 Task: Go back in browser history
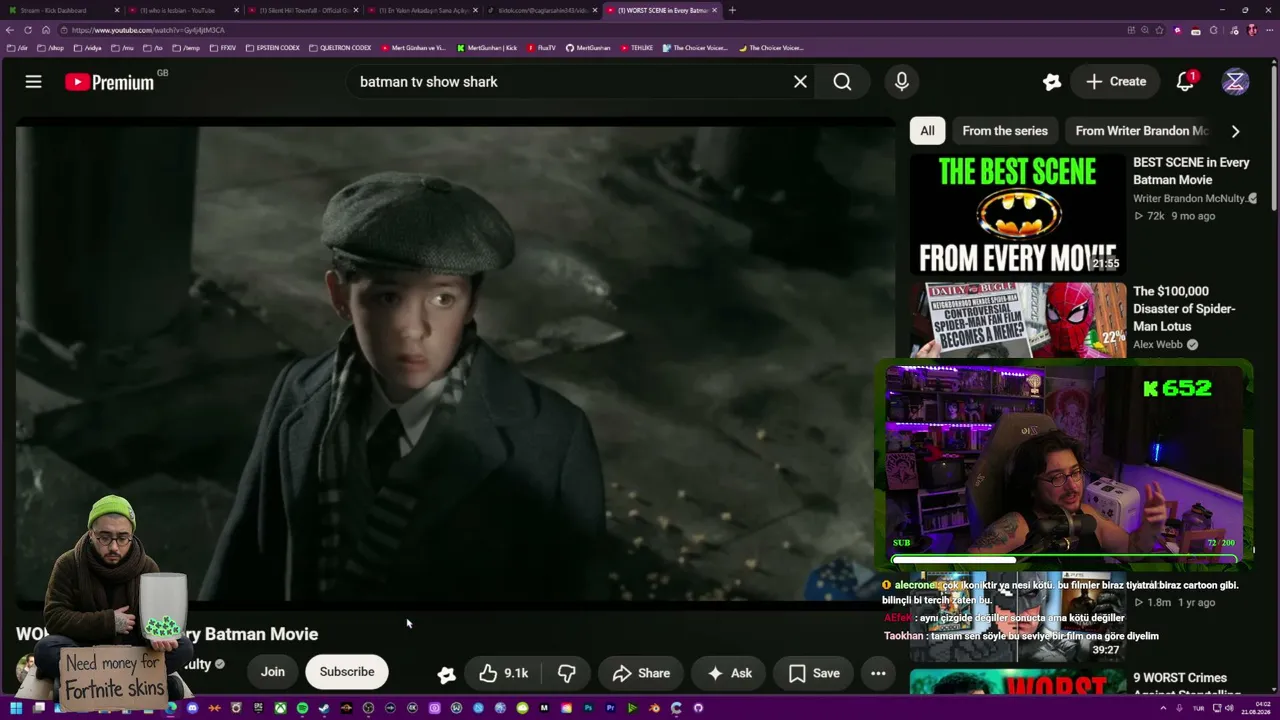(12, 30)
